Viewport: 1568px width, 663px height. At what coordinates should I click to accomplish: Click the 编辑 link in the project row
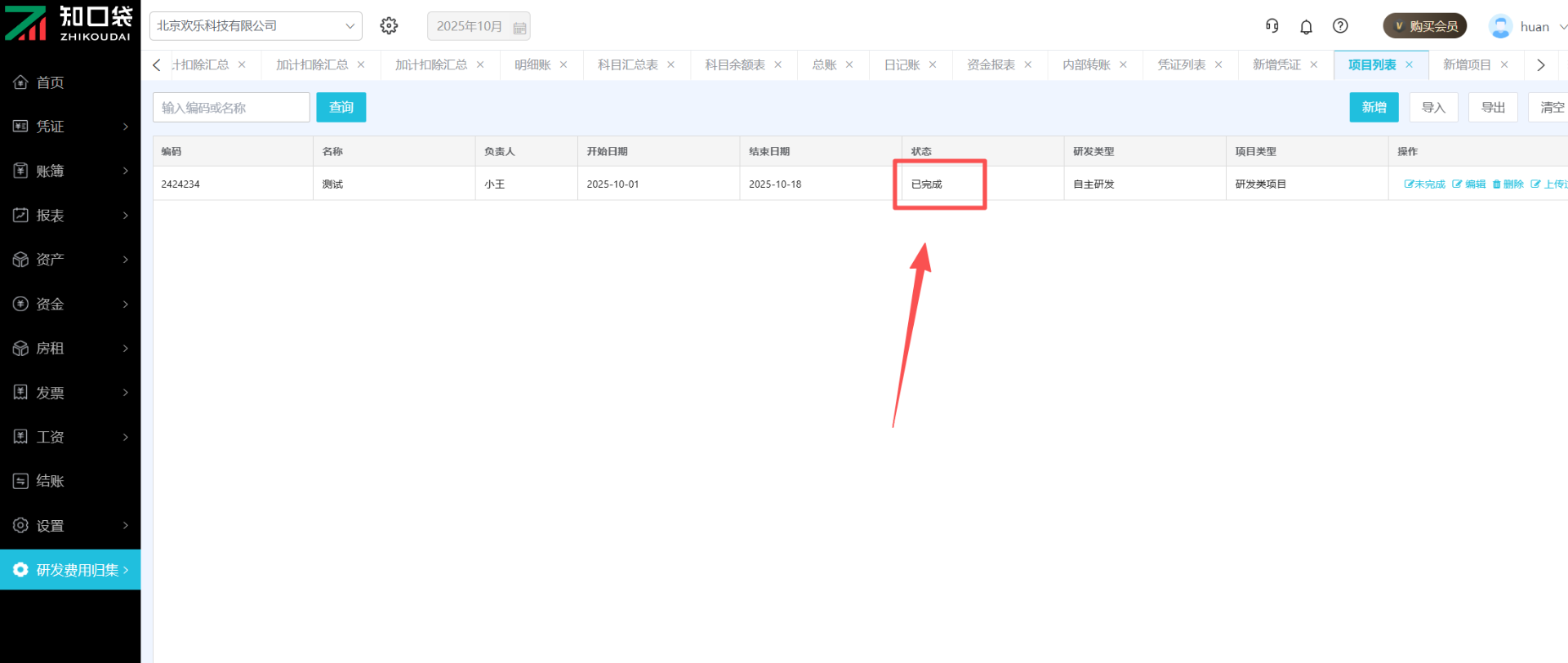[x=1469, y=185]
